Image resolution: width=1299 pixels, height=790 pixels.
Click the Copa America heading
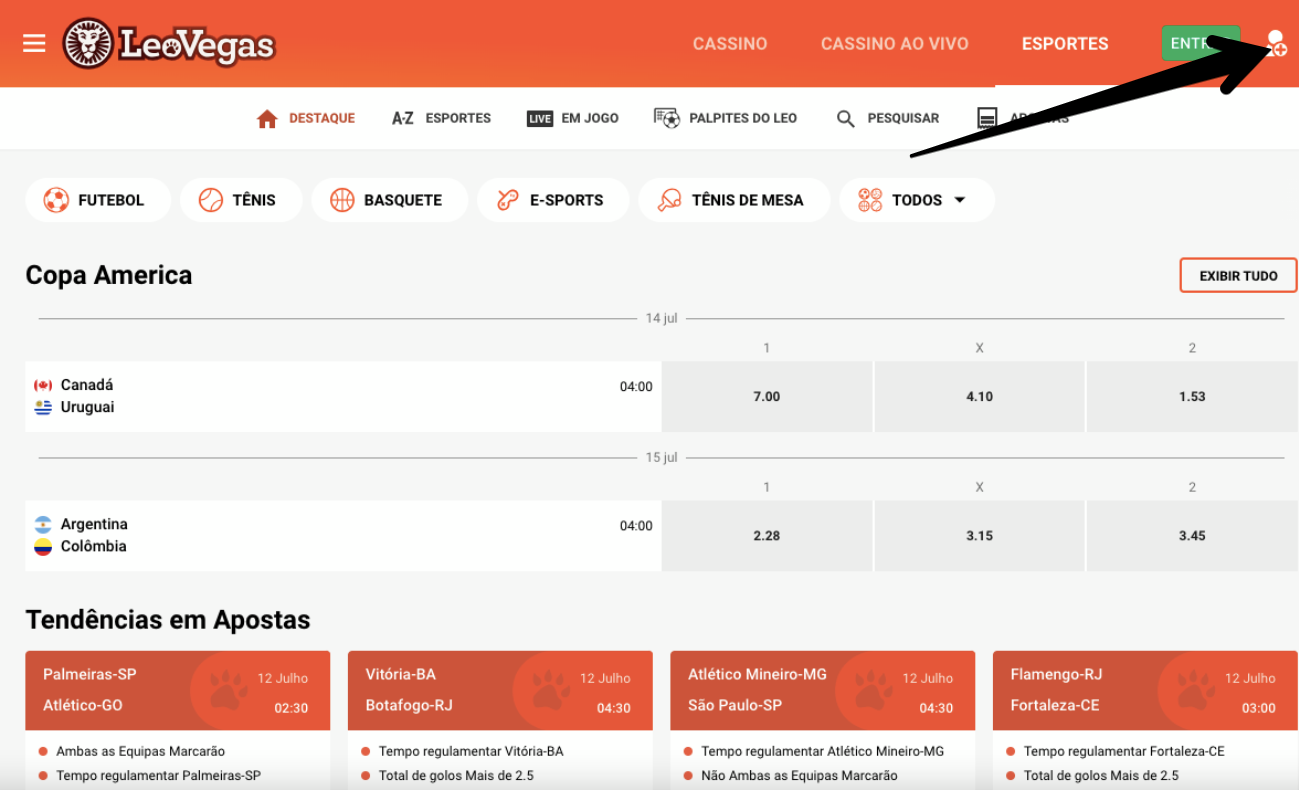point(109,275)
